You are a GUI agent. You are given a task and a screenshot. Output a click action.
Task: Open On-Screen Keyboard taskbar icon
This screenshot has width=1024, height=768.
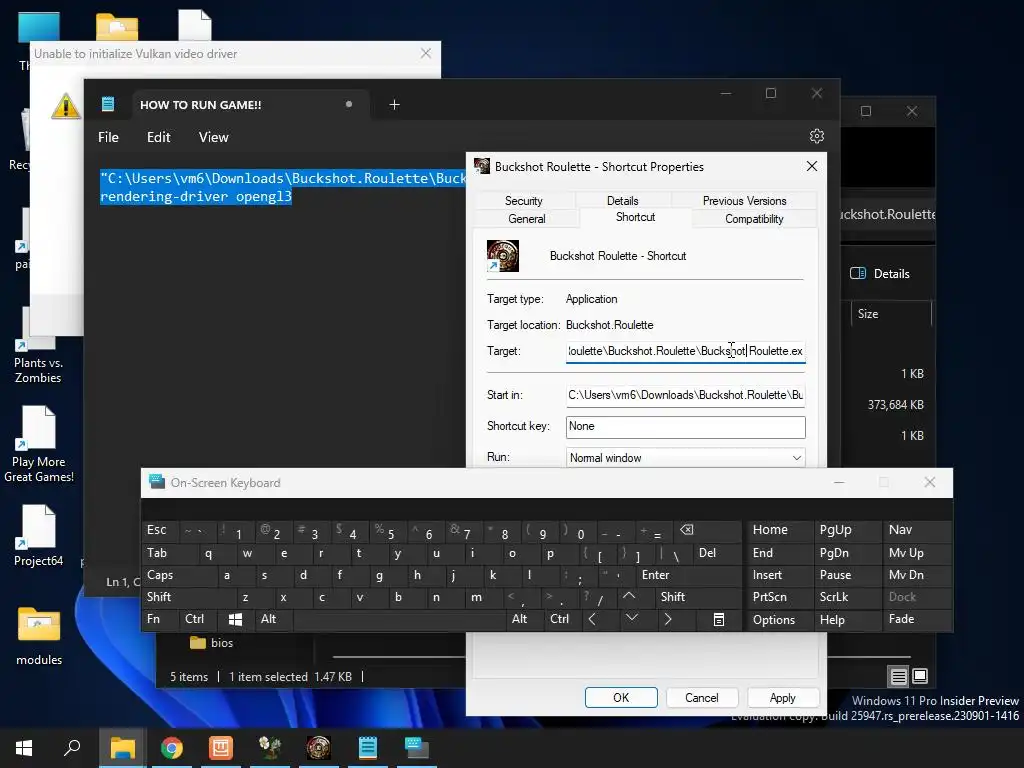[417, 748]
